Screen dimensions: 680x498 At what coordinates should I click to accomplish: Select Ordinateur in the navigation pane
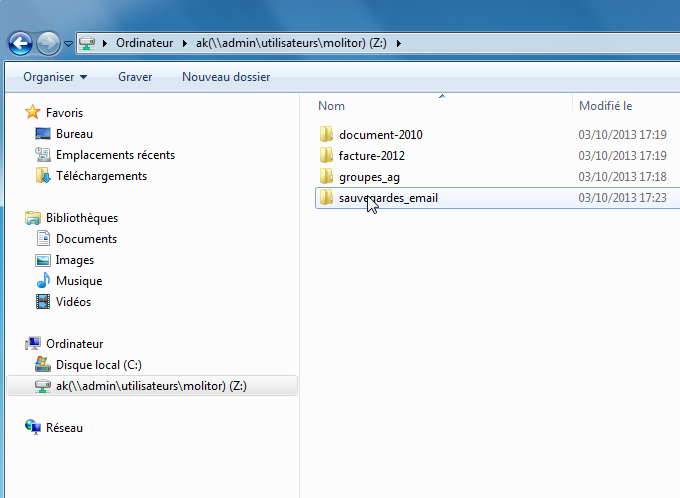point(75,344)
